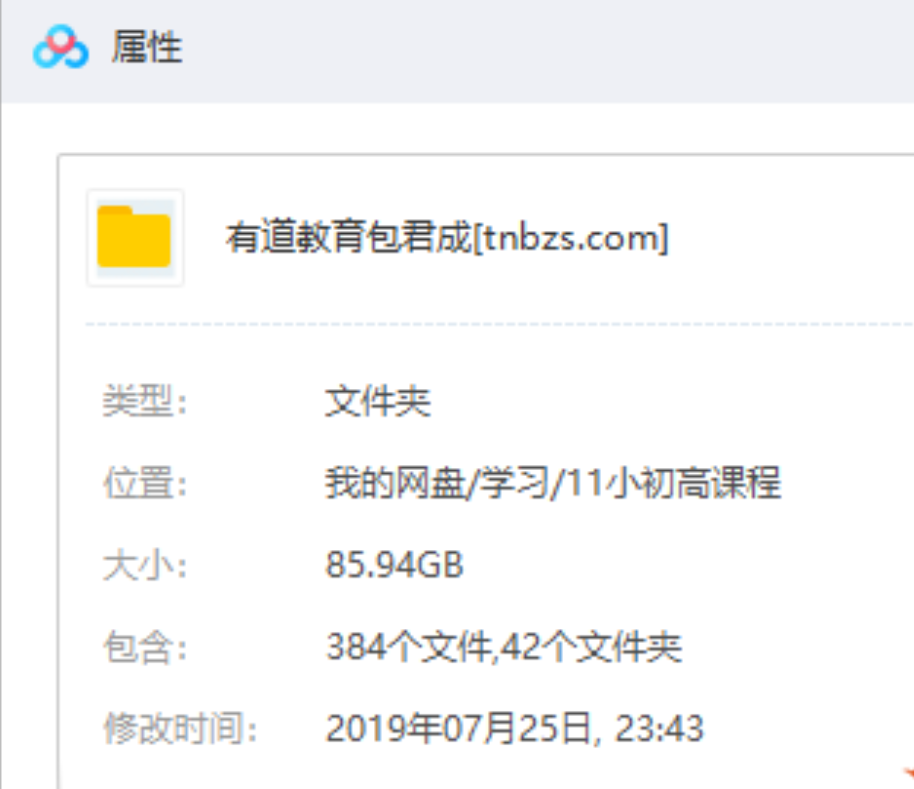Viewport: 914px width, 789px height.
Task: Click the empty title bar beside 属性
Action: point(548,50)
